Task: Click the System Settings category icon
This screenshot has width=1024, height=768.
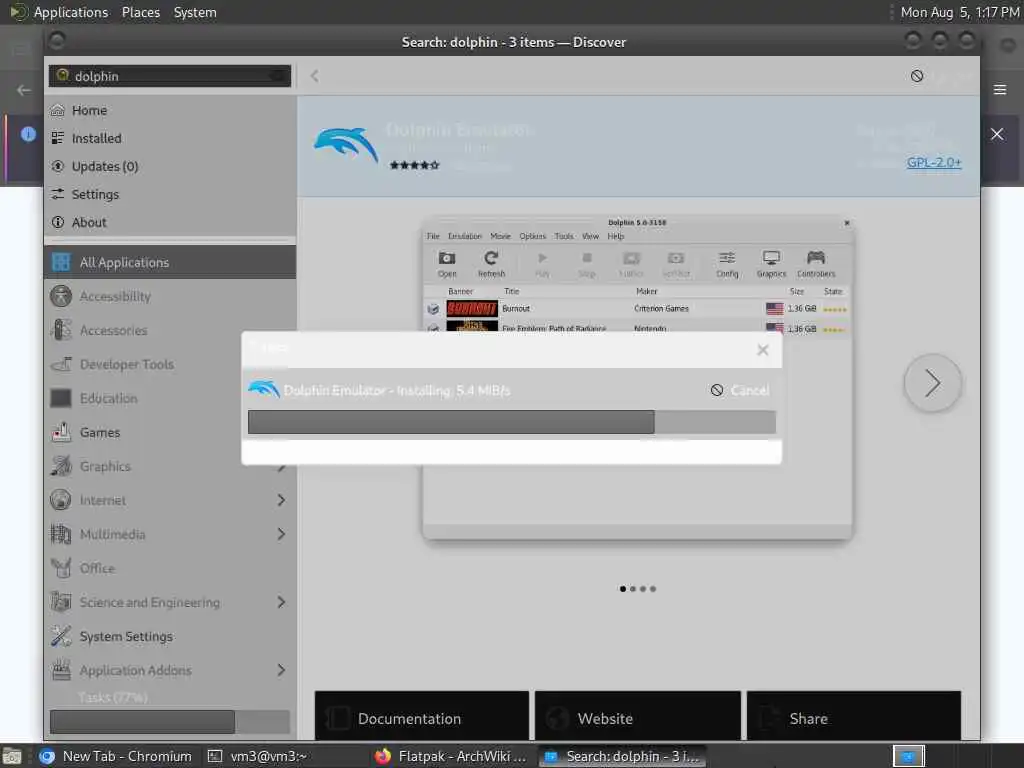Action: point(61,636)
